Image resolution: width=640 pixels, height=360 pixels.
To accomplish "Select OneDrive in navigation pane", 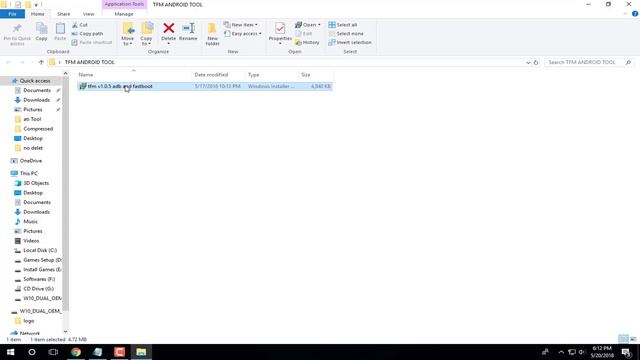I will 31,161.
